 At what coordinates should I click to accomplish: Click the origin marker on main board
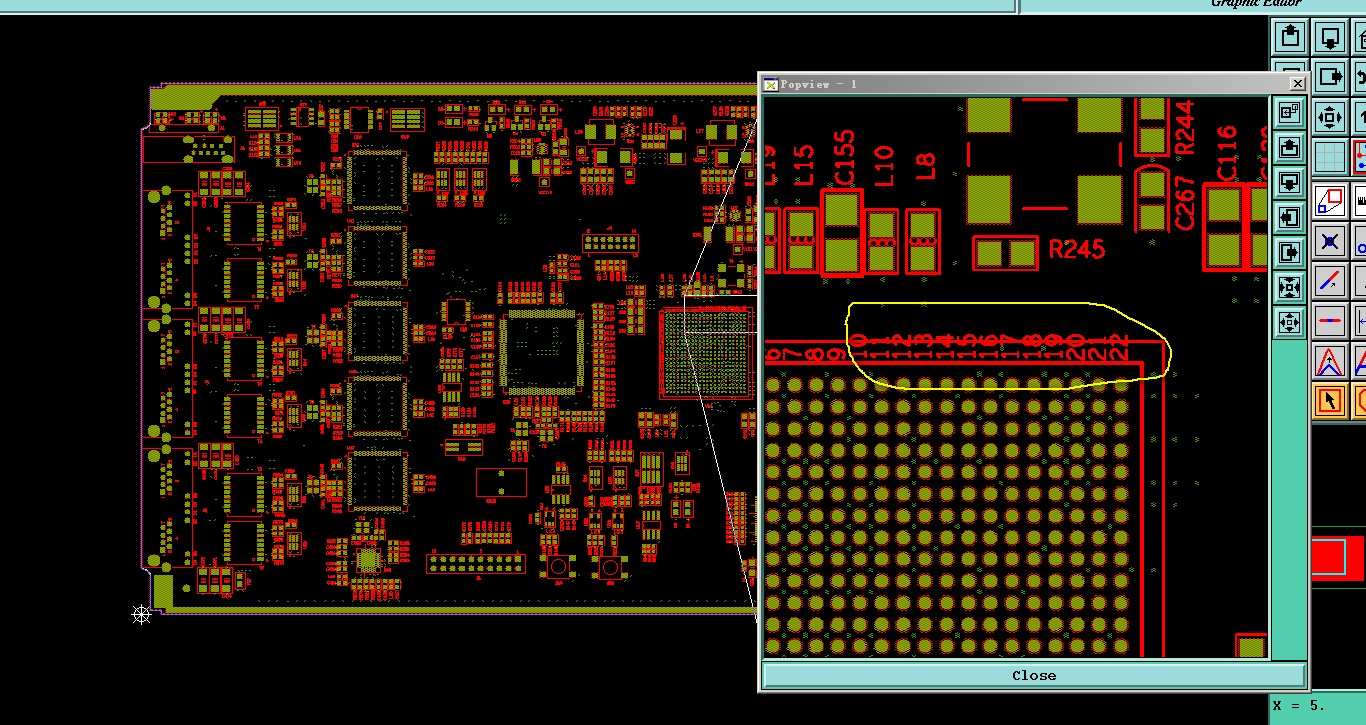141,614
